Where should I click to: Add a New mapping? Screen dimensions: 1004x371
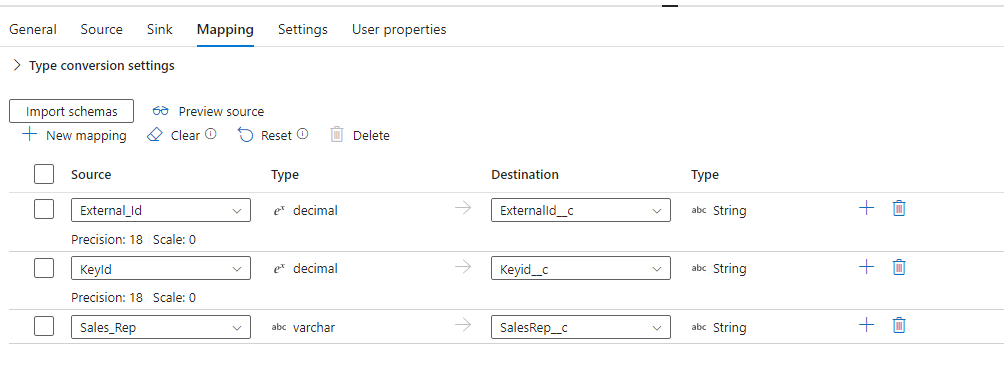74,135
